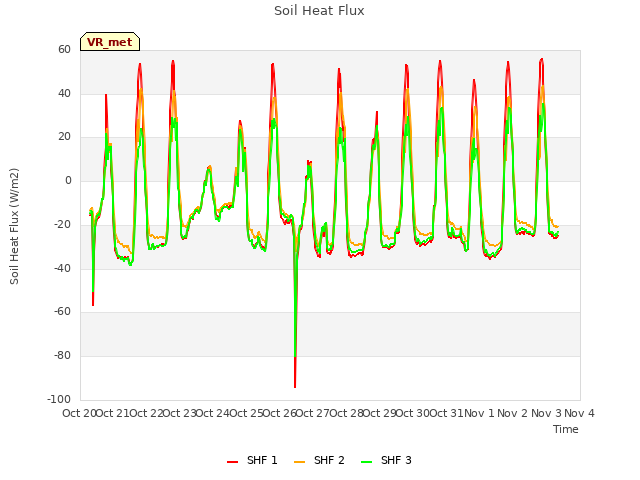Click the SHF 3 legend label
640x480 pixels.
[396, 460]
